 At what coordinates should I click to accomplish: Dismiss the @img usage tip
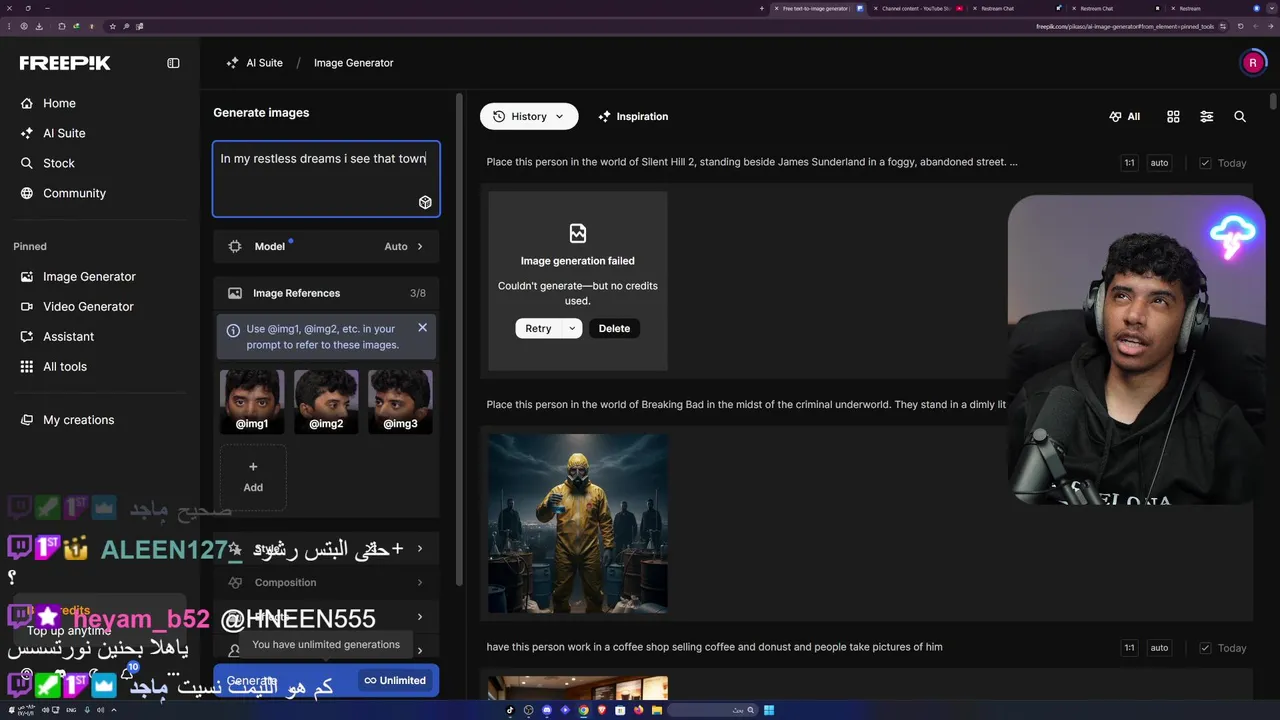click(x=422, y=327)
